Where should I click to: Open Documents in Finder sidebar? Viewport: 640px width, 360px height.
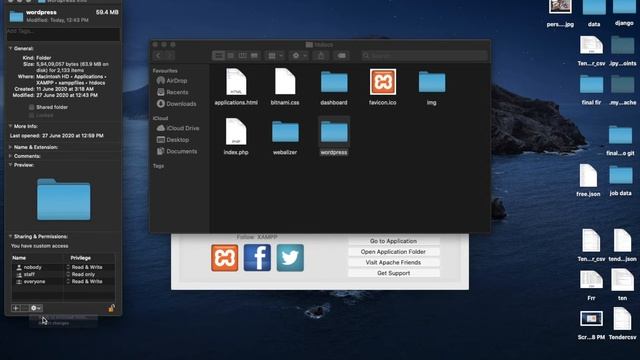pyautogui.click(x=177, y=151)
